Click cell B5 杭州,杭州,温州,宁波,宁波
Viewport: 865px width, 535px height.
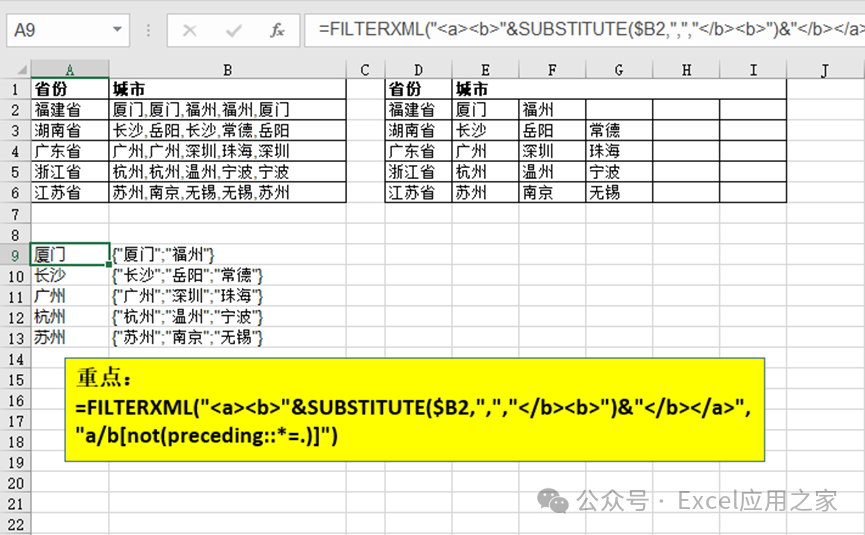pos(227,172)
